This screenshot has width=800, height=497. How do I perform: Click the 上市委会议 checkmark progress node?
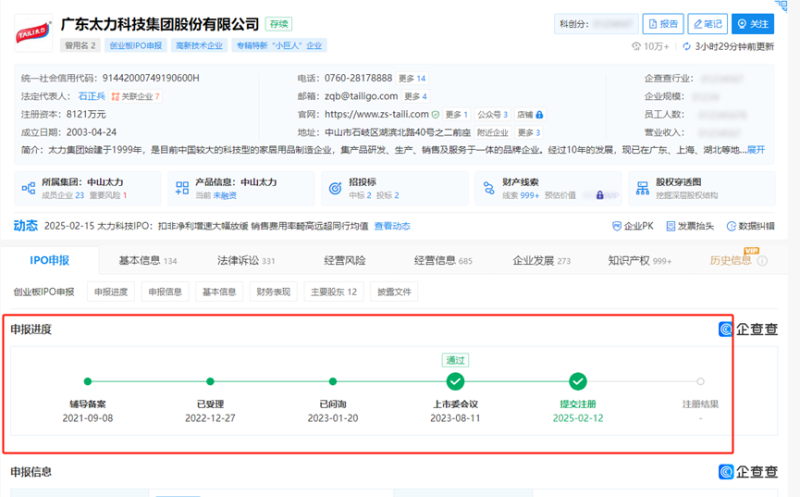(455, 381)
